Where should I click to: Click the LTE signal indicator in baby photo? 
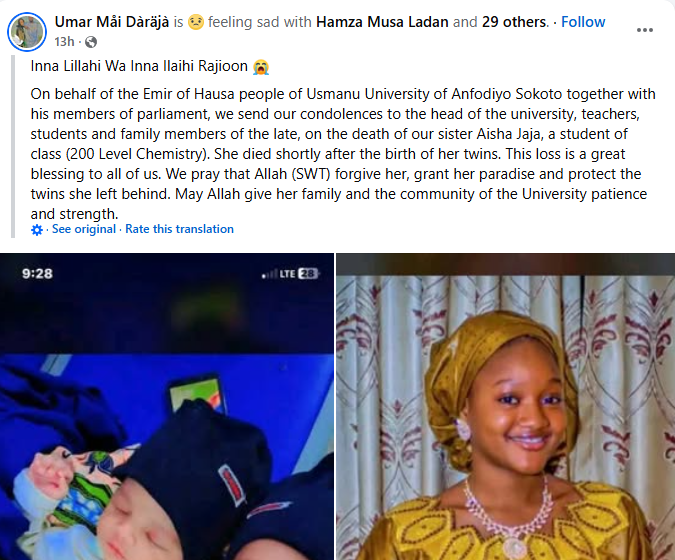(288, 273)
